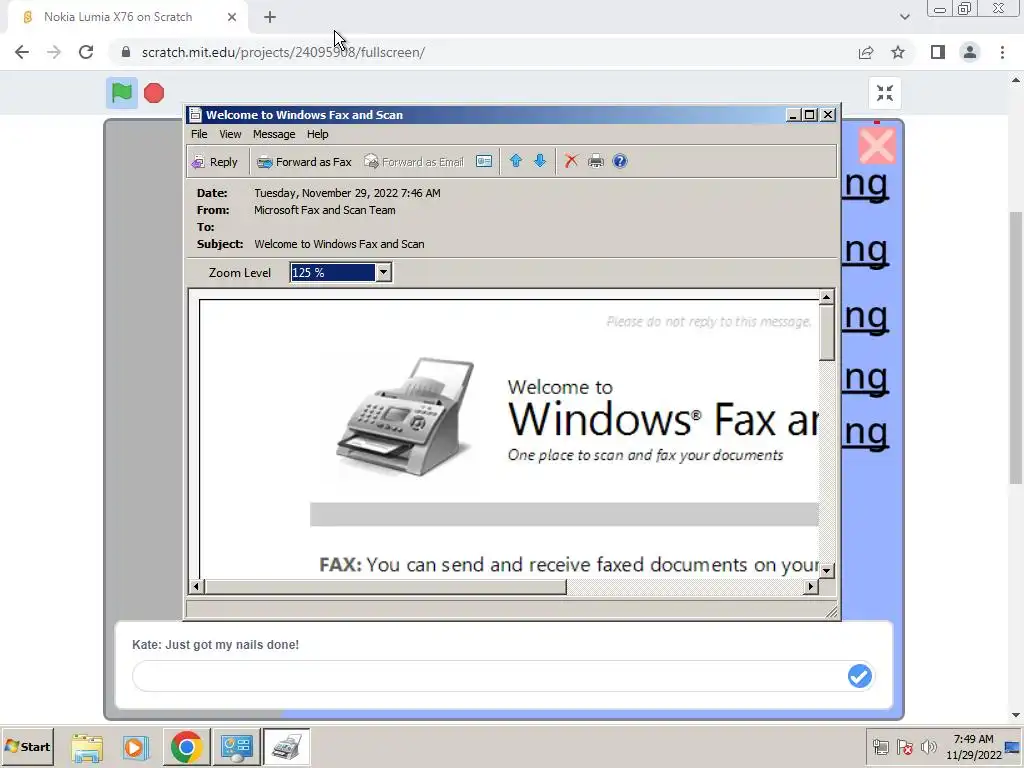Viewport: 1024px width, 768px height.
Task: Click the red X delete icon
Action: [571, 161]
